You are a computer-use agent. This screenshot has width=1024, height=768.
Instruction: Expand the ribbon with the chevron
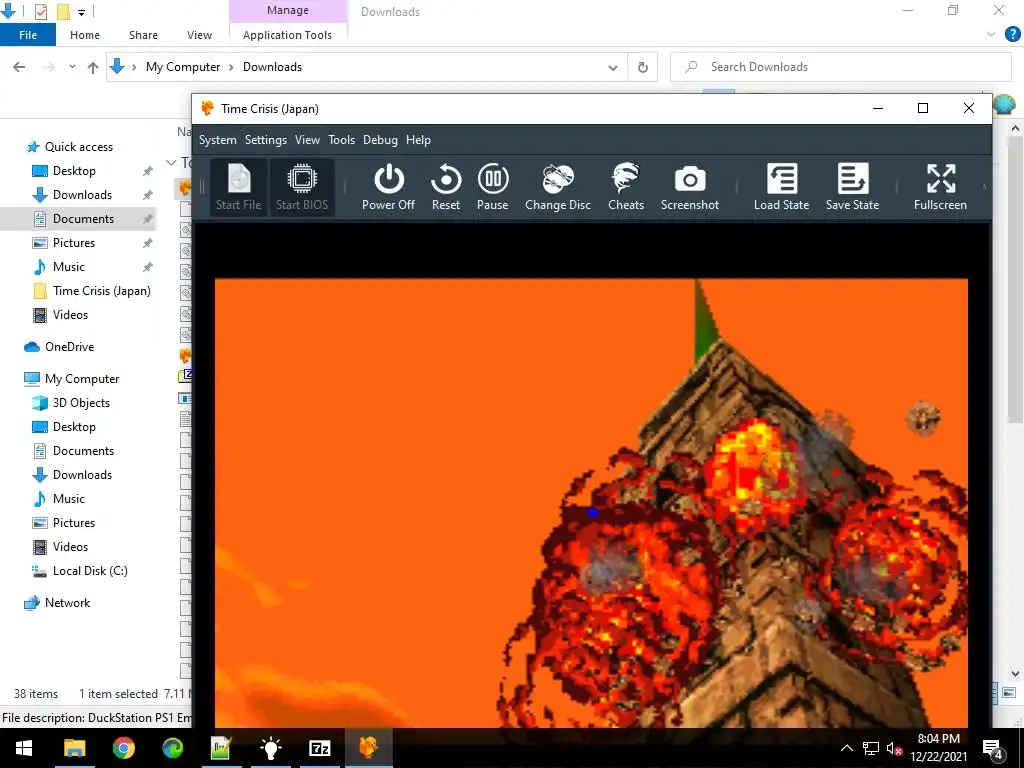click(x=991, y=35)
